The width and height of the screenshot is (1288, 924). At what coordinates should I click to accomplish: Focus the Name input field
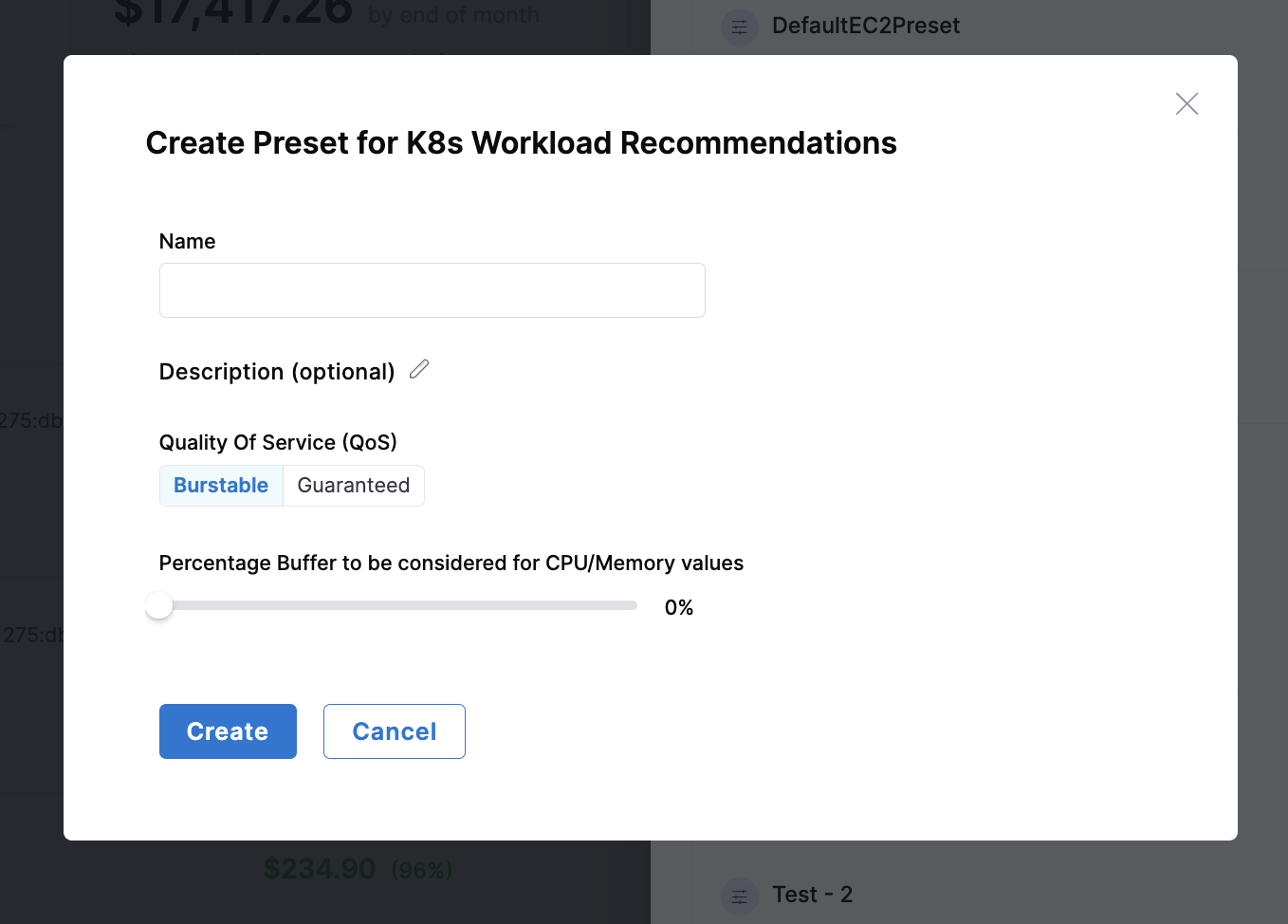click(432, 290)
